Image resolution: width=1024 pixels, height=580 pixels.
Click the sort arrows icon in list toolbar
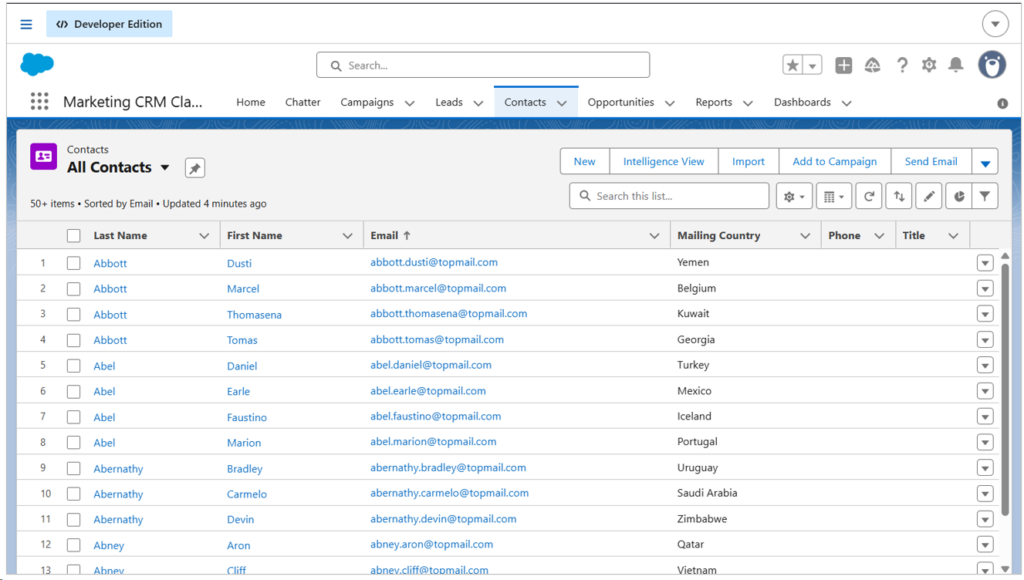pos(899,196)
